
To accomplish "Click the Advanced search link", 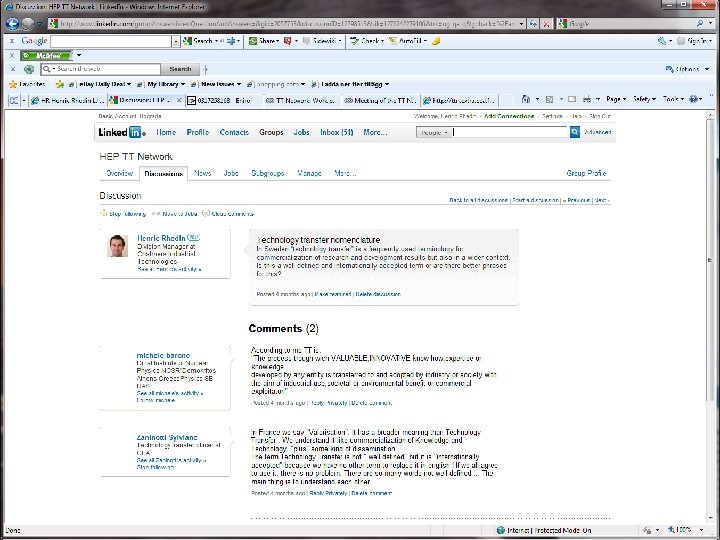I will coord(598,132).
